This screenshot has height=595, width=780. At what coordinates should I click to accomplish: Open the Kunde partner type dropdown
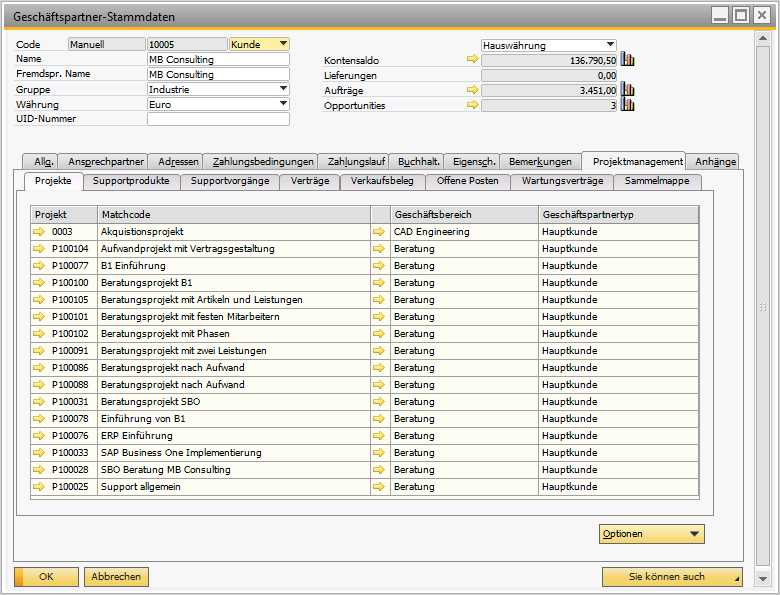point(283,44)
